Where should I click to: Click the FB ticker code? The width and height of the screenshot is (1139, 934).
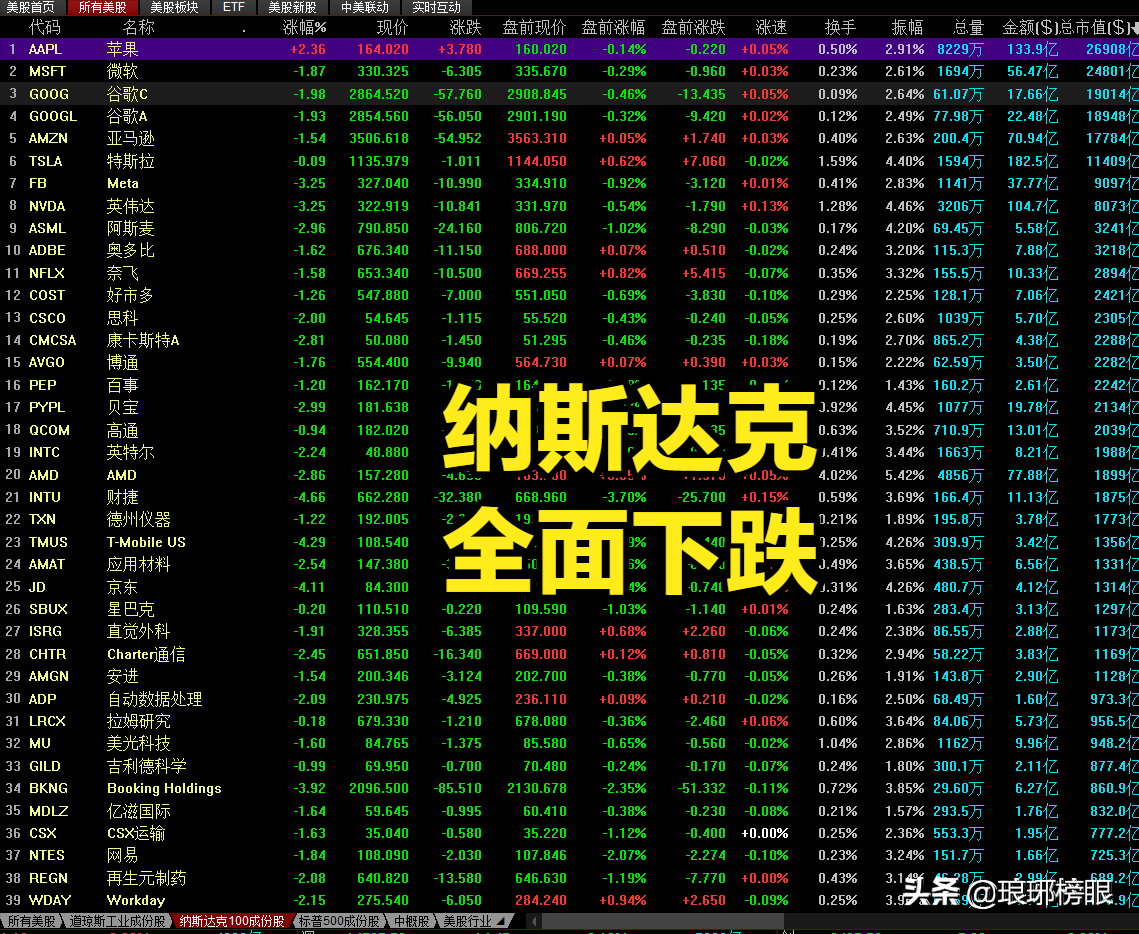pos(38,183)
